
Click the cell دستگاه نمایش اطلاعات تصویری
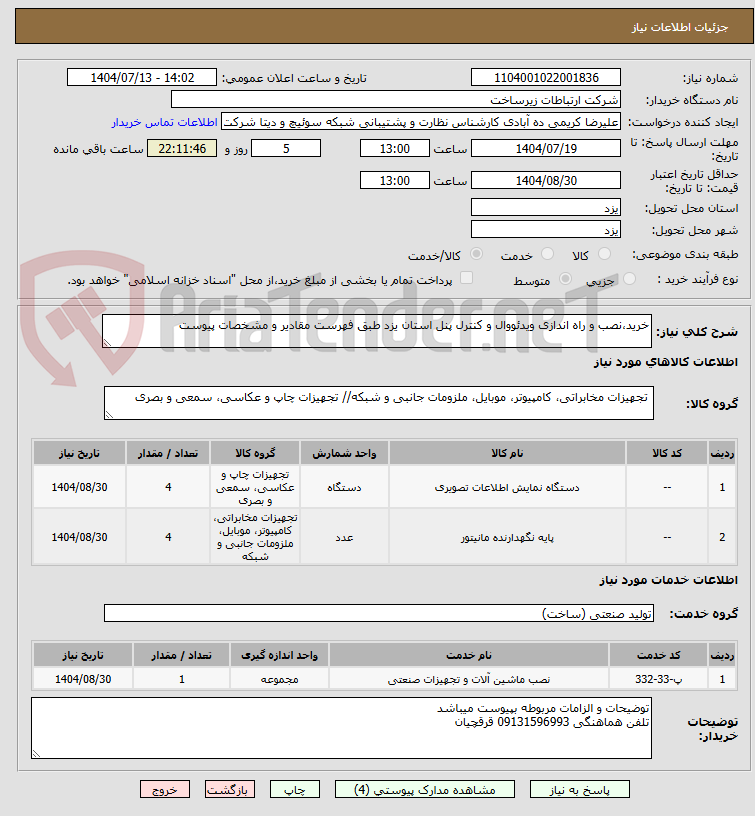(507, 488)
